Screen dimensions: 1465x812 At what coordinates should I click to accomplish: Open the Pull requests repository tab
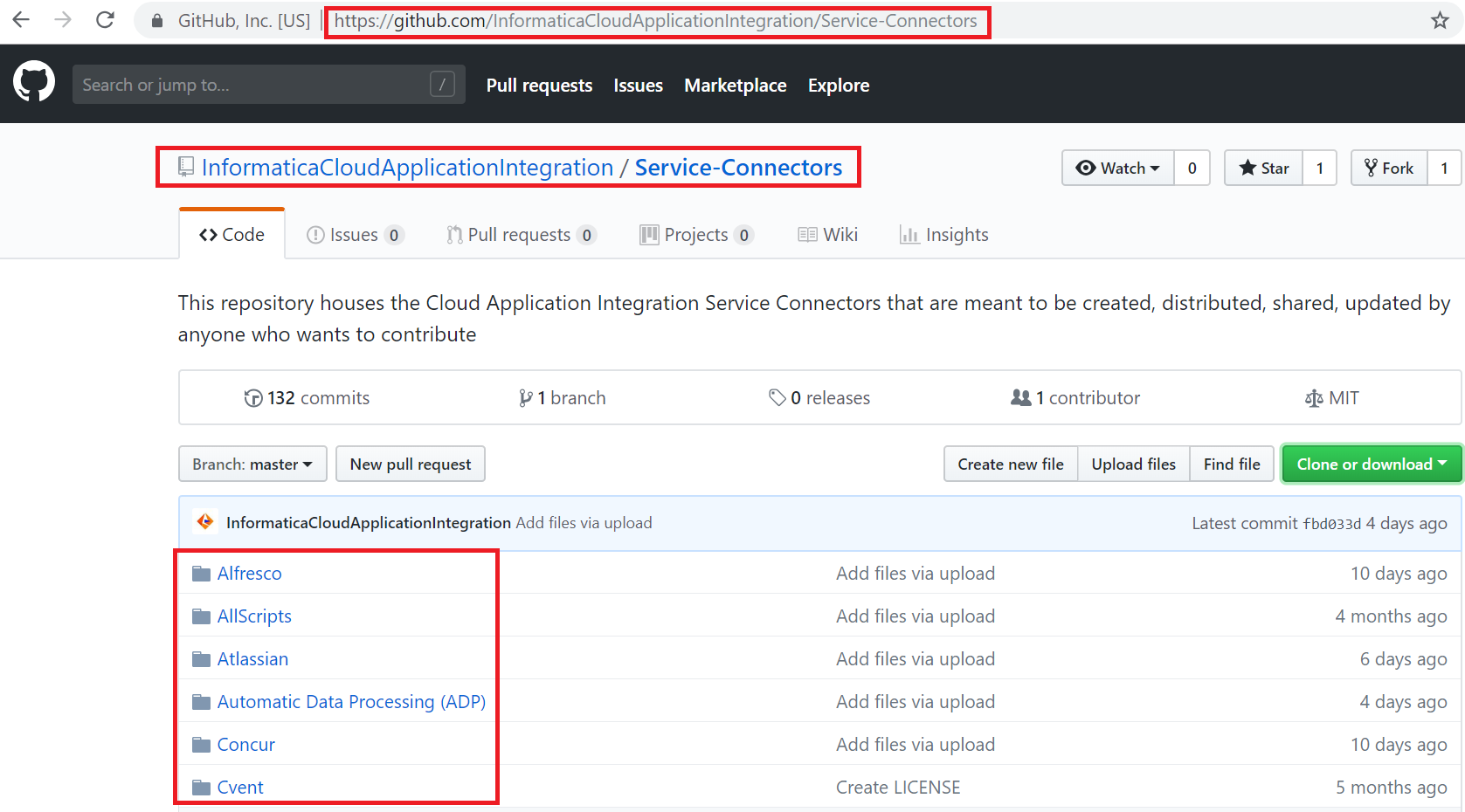coord(522,235)
